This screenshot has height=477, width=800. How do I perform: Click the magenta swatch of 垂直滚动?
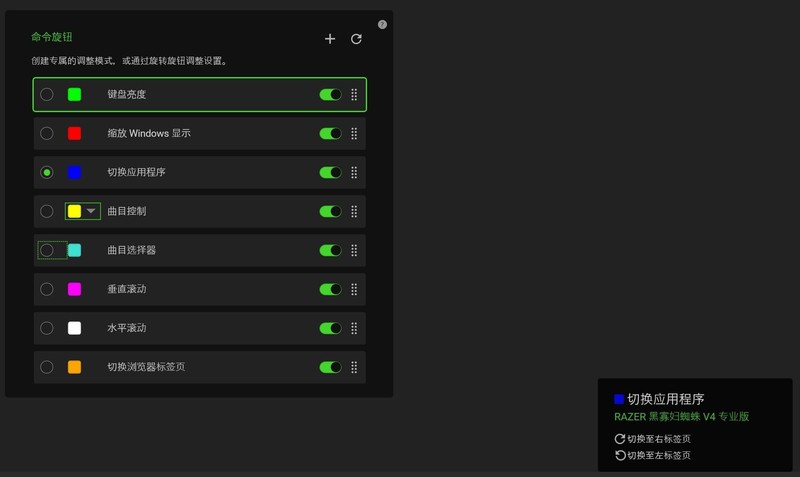pos(74,289)
